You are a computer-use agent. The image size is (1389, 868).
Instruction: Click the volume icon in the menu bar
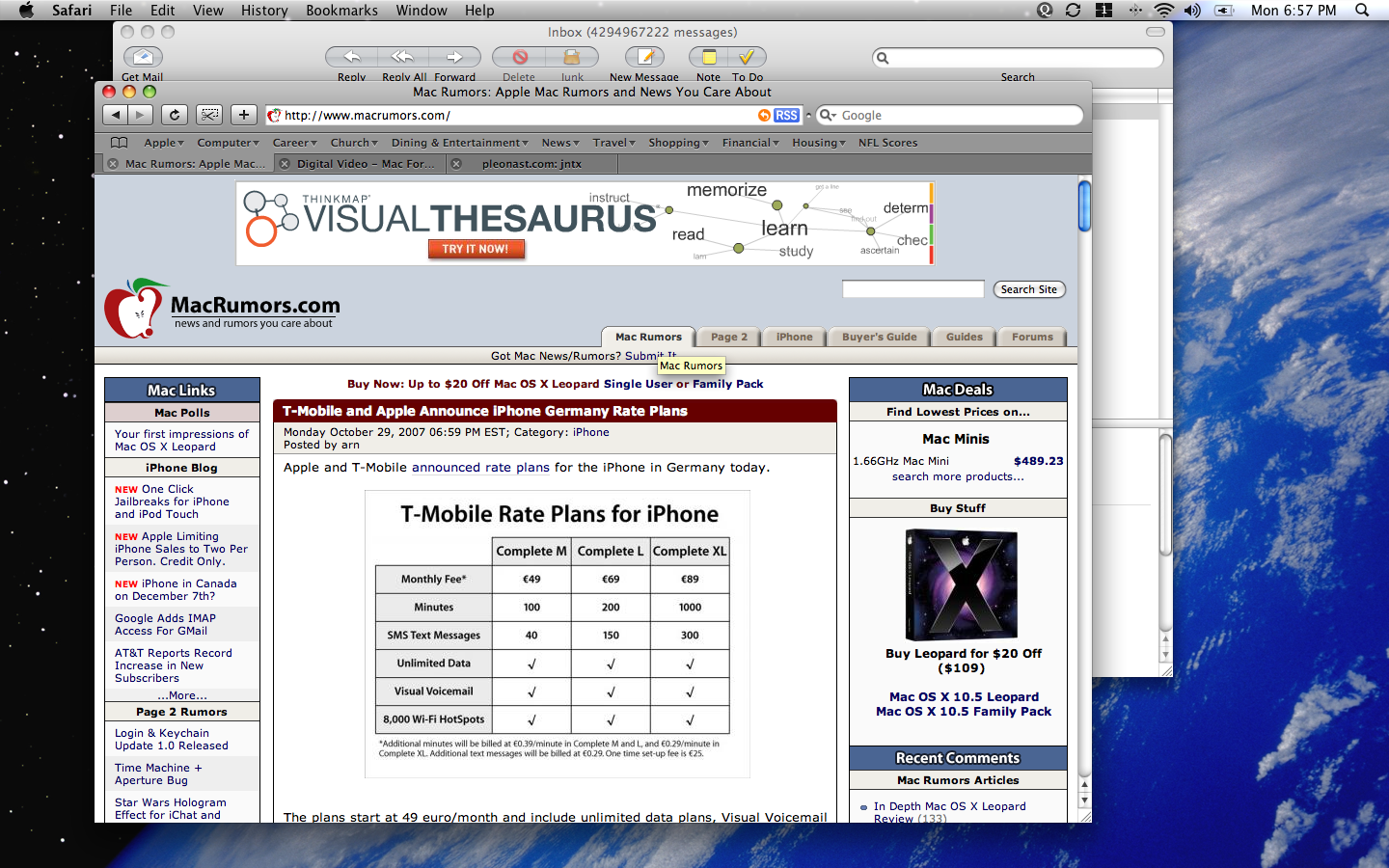[1193, 11]
